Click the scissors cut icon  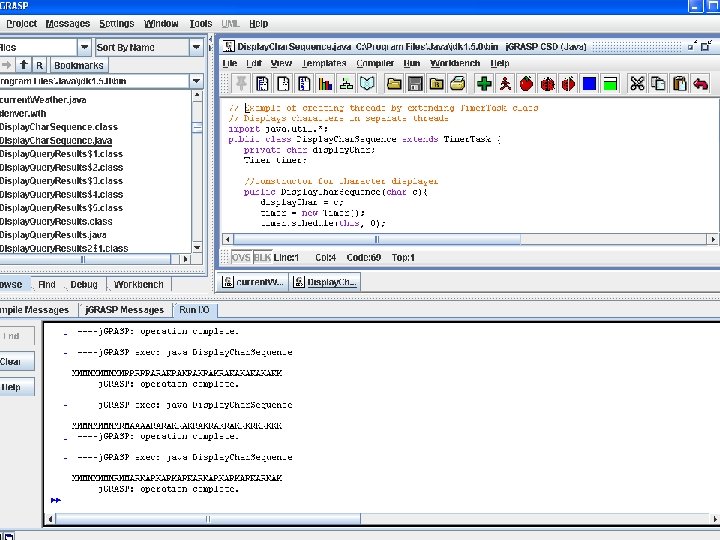pos(635,84)
